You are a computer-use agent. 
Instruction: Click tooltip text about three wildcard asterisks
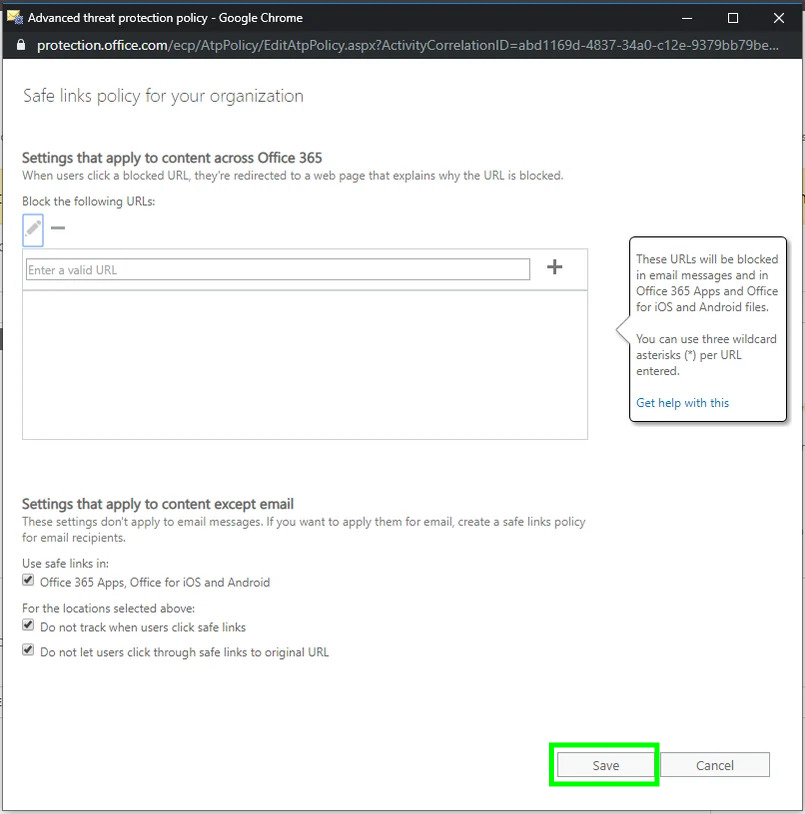[706, 355]
